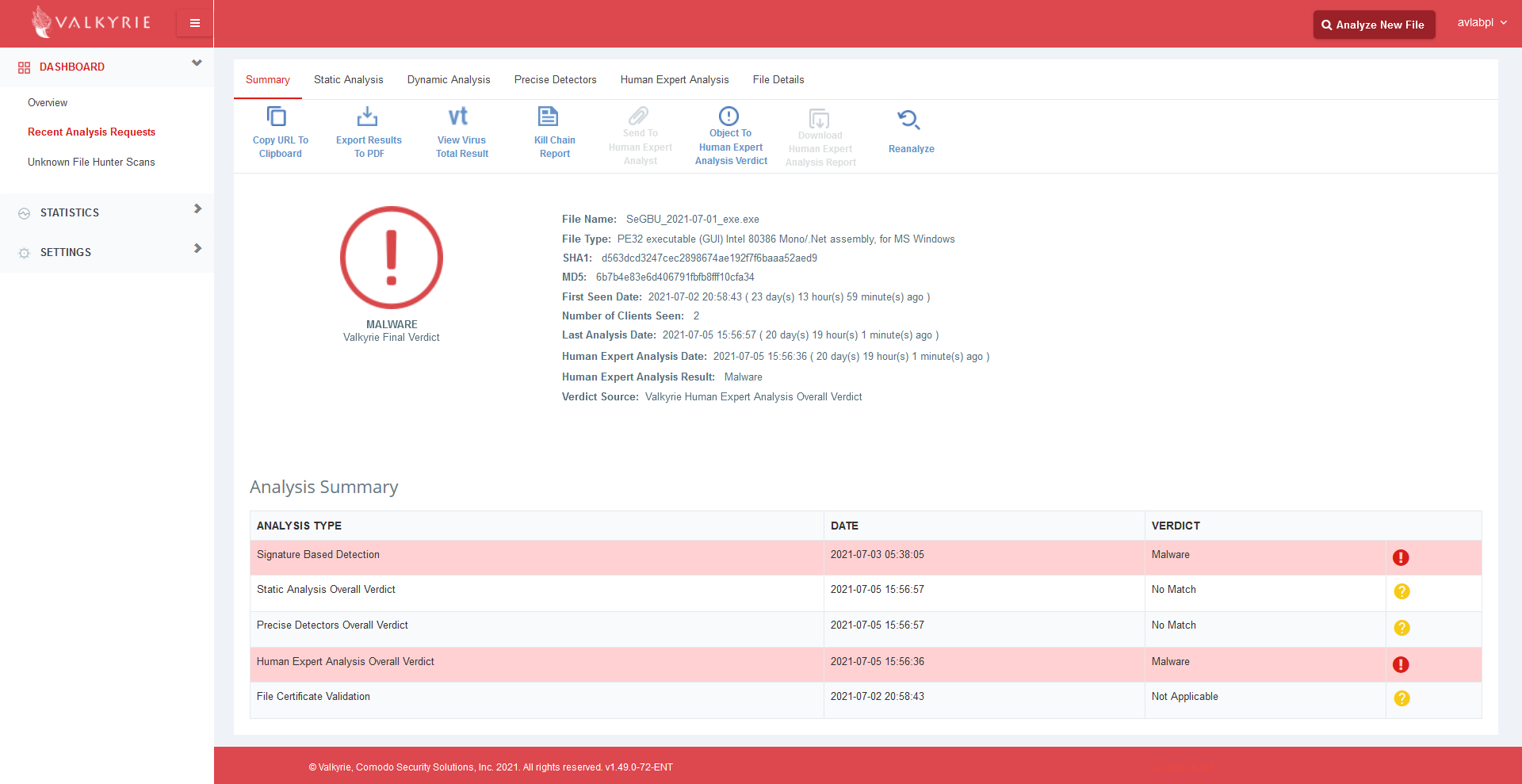Viewport: 1522px width, 784px height.
Task: Click question icon in Precise Detectors Overall Verdict row
Action: click(1402, 628)
